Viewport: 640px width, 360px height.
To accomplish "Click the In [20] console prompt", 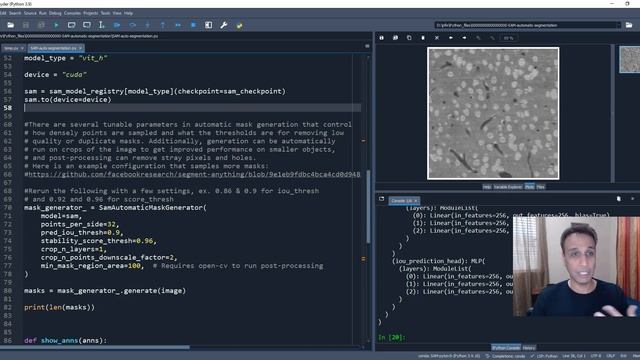I will coord(391,338).
